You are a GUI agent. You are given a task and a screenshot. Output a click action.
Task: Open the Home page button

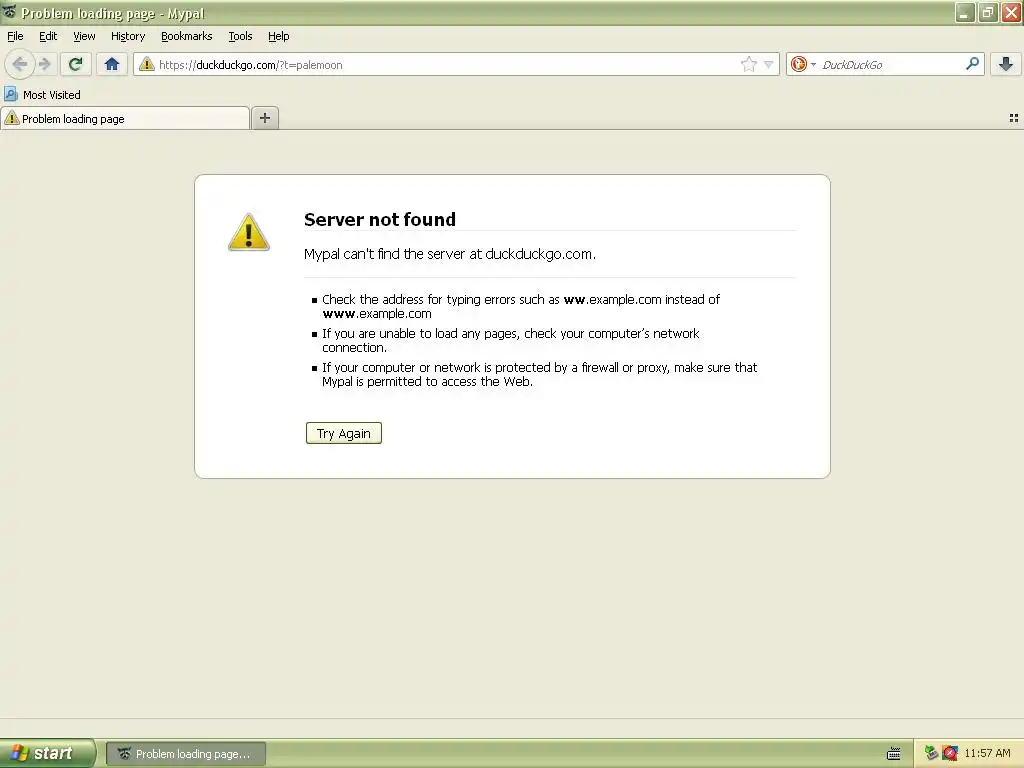[112, 64]
